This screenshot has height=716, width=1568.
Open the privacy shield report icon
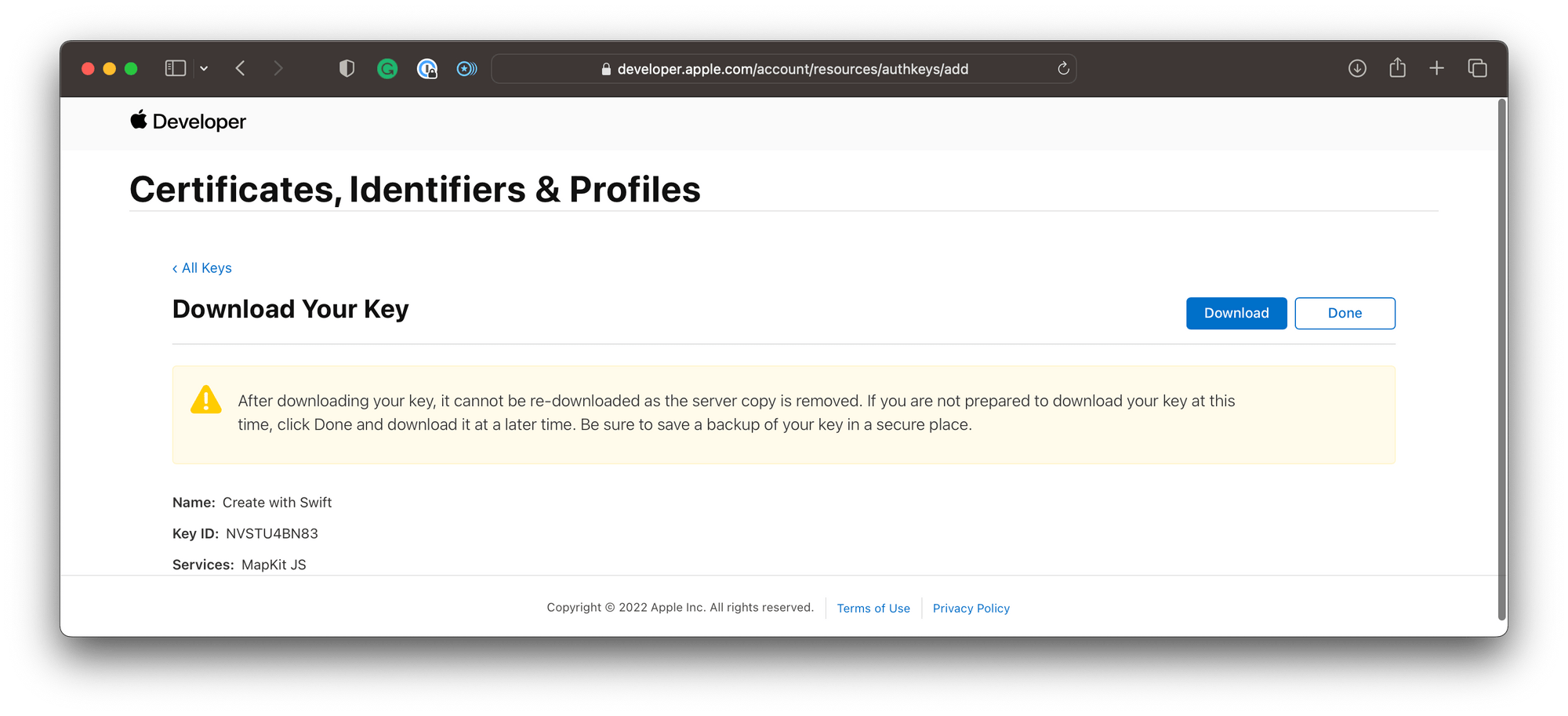[347, 68]
